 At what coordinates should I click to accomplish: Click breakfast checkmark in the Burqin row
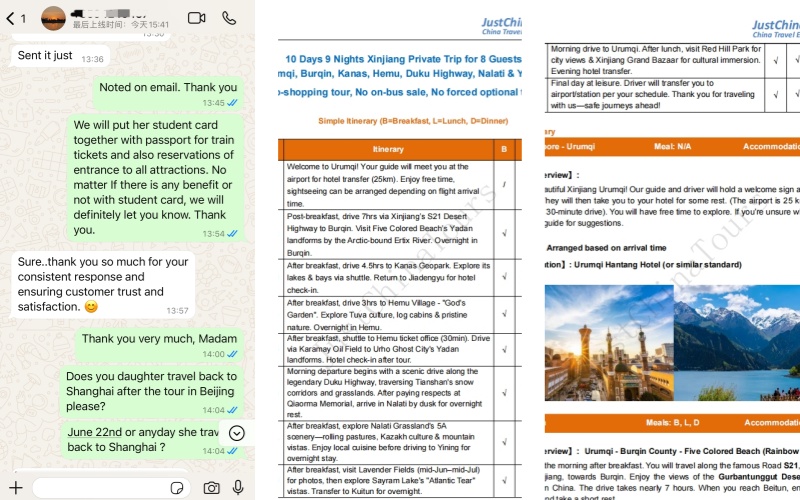(x=504, y=234)
